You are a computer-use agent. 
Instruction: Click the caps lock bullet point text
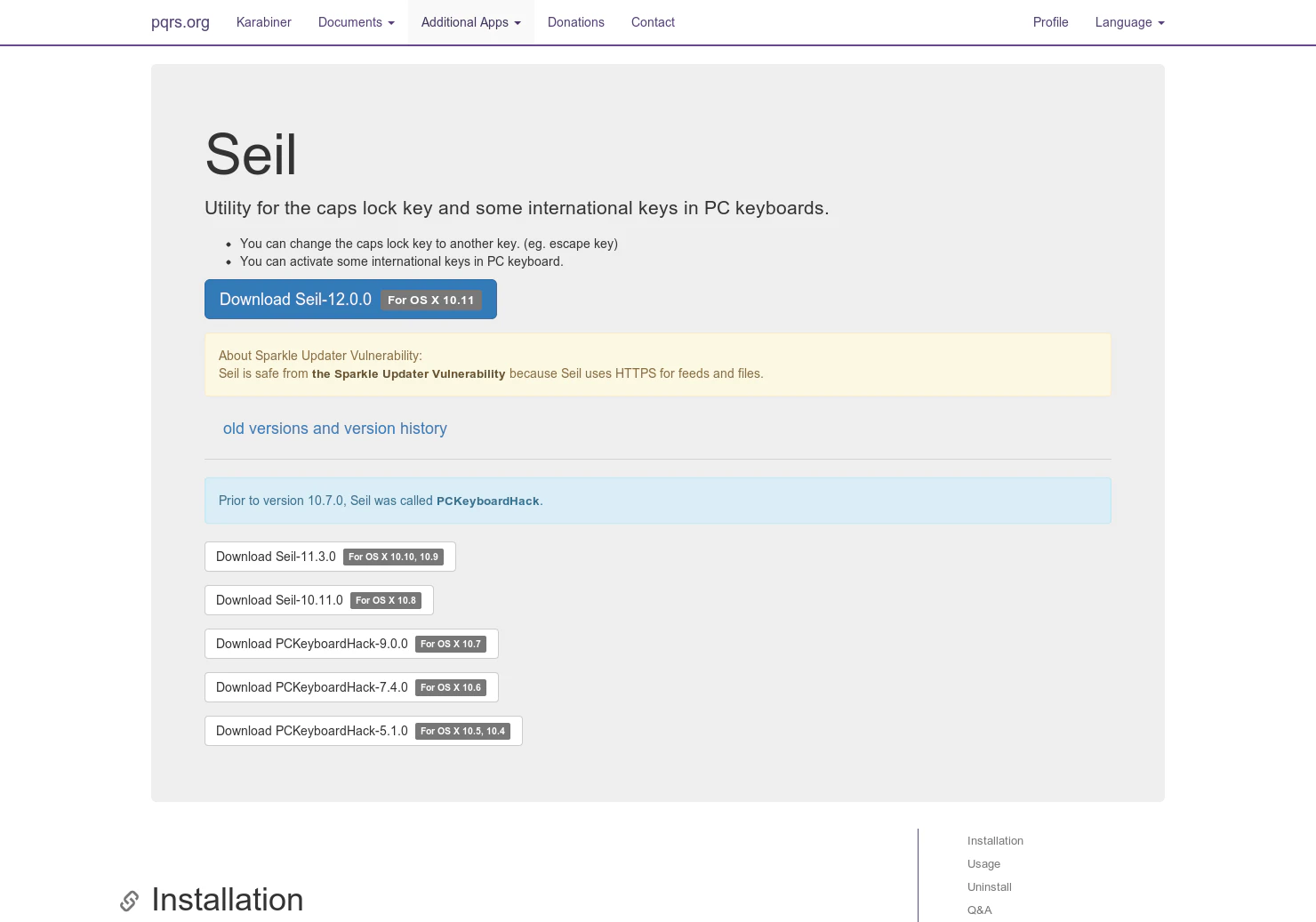click(429, 244)
